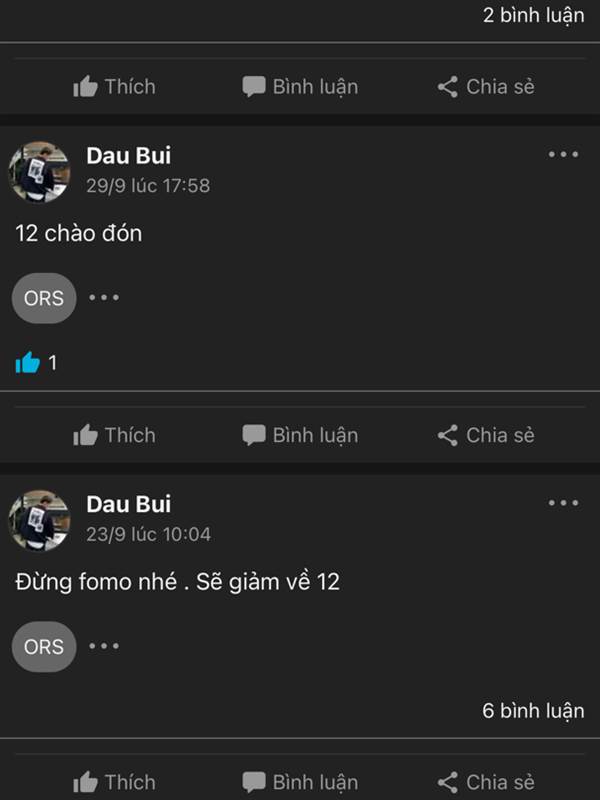Select the ORS tag on the 29/9 post
Screen dimensions: 600x800
click(44, 298)
